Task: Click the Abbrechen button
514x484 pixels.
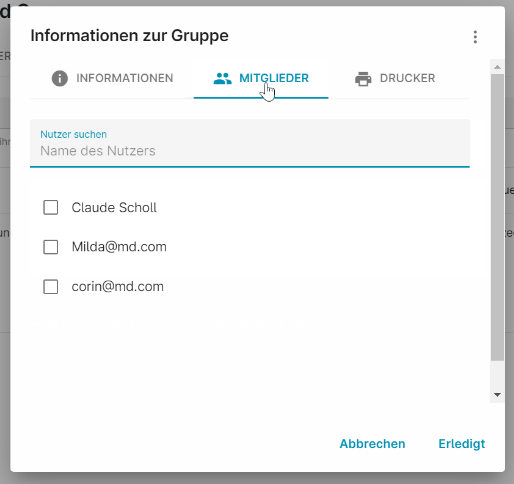Action: coord(372,444)
